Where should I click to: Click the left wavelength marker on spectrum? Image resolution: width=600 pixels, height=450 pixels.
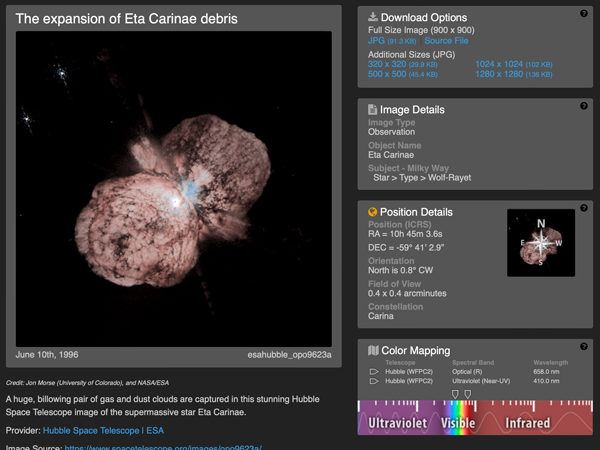click(x=455, y=394)
